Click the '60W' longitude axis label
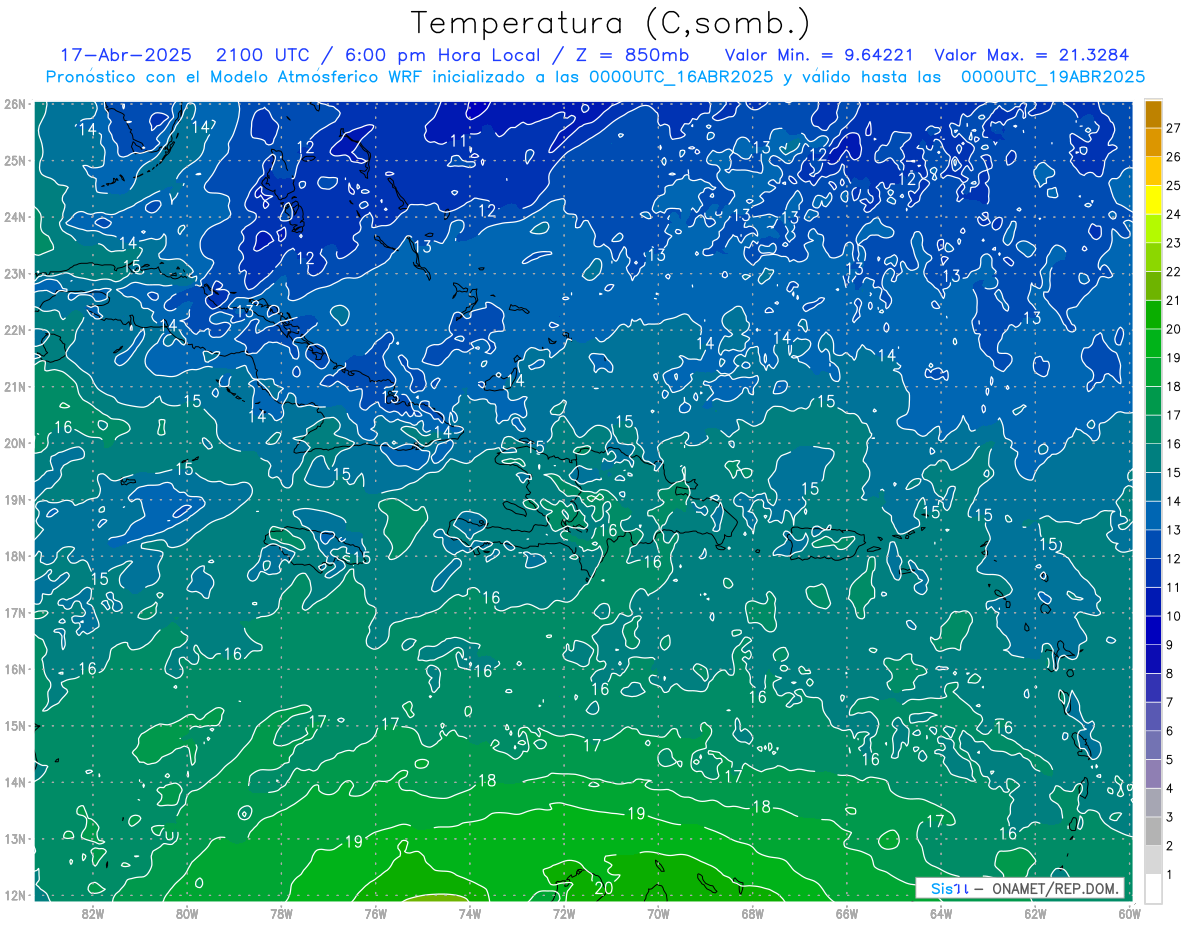 click(1129, 913)
